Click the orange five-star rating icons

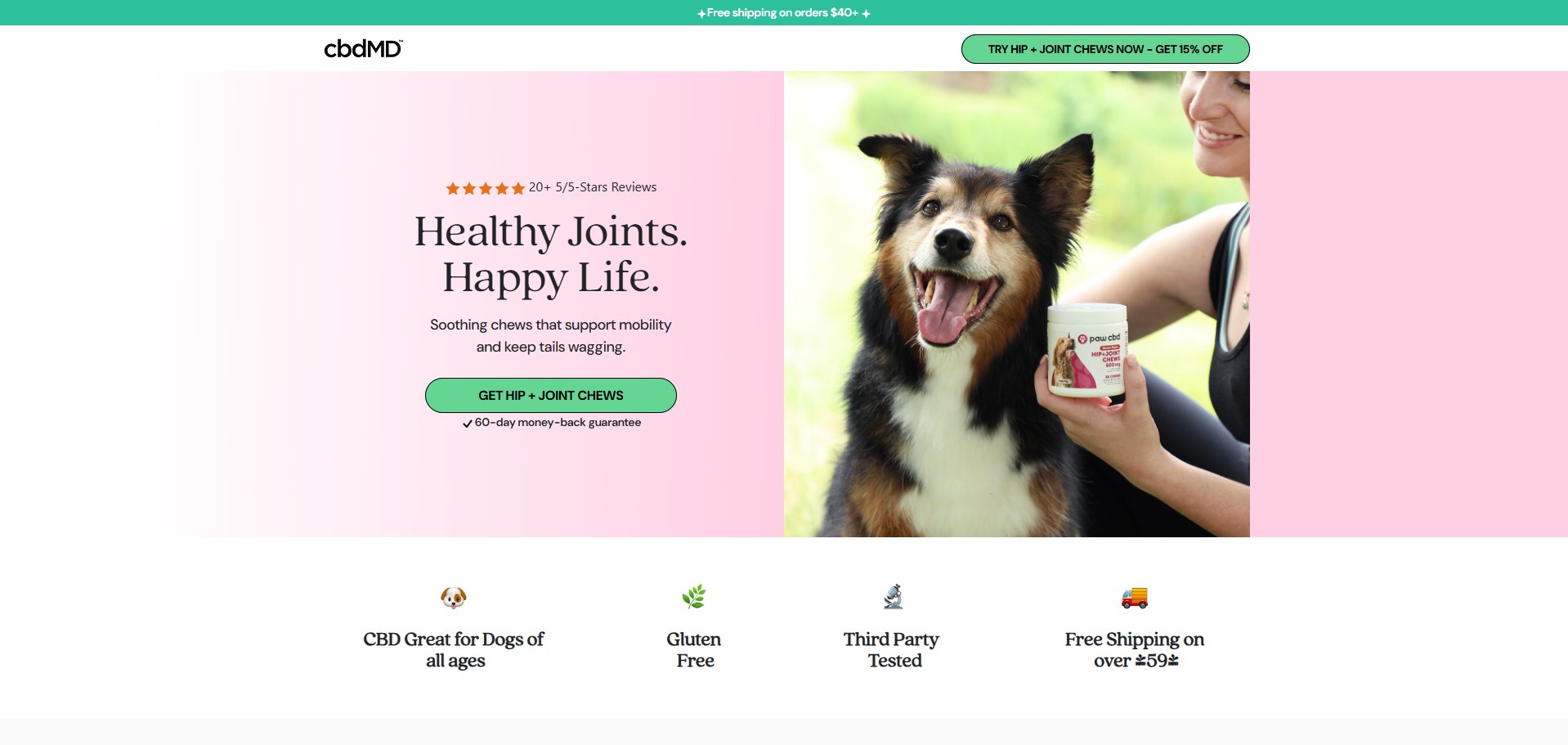(x=485, y=188)
